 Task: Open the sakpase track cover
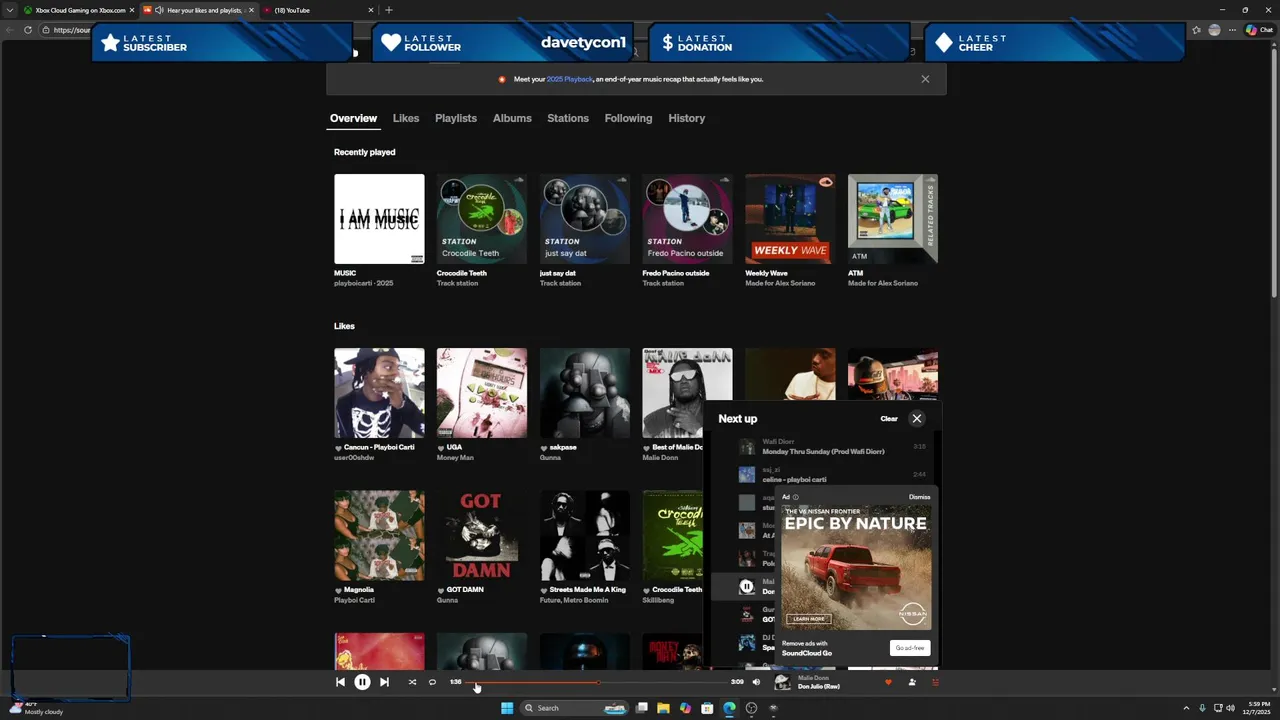[x=585, y=393]
